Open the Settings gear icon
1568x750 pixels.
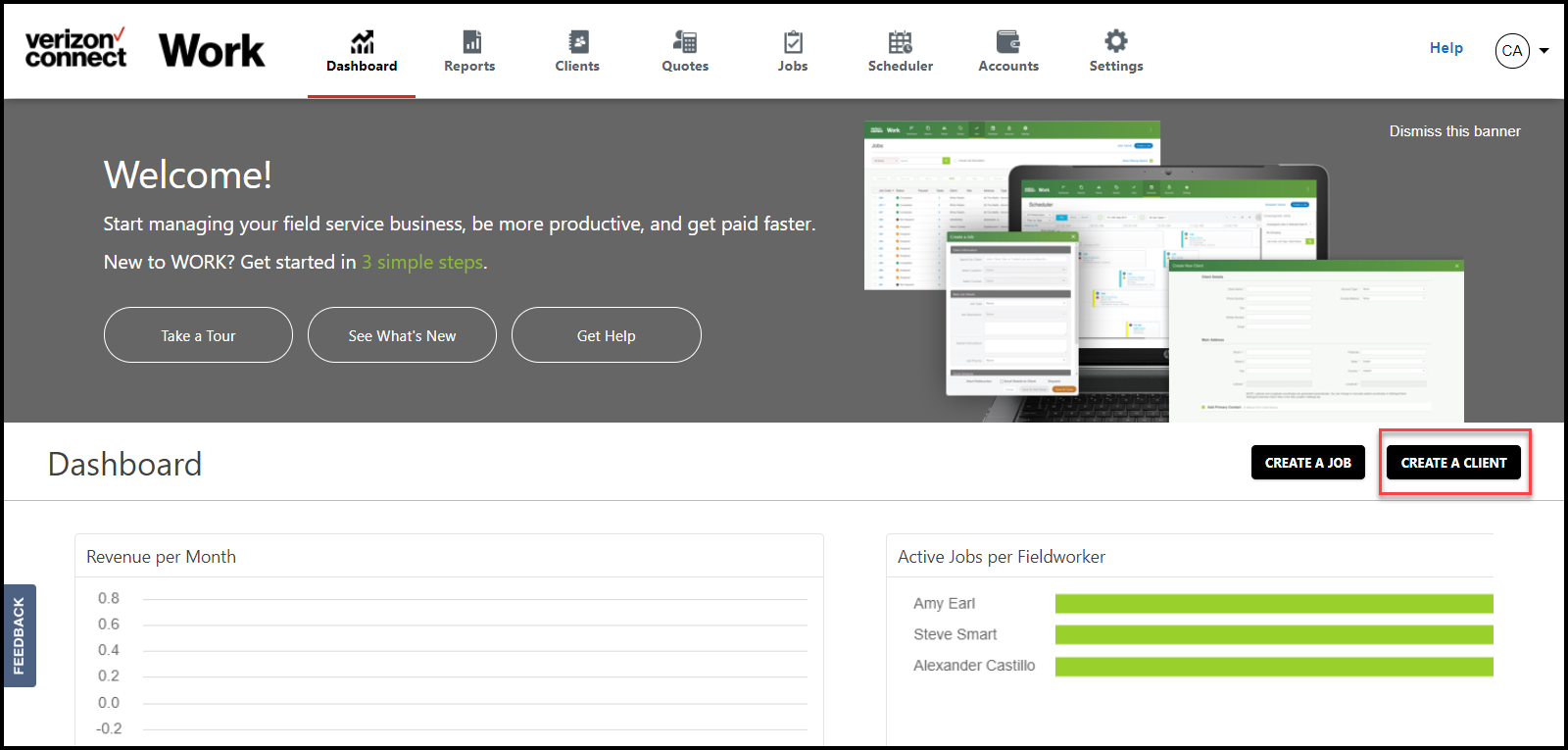click(1116, 40)
